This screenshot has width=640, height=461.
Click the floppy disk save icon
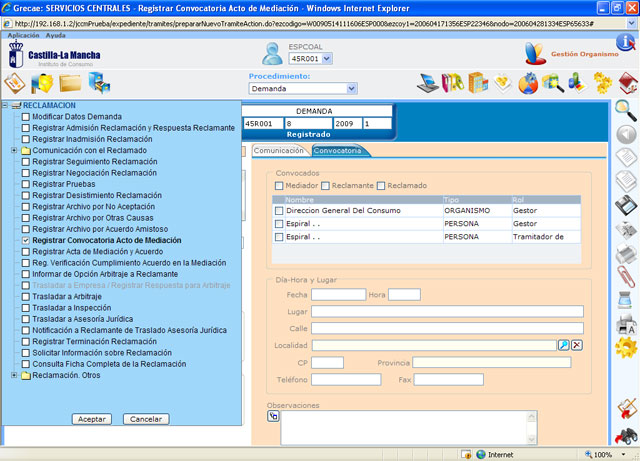[x=625, y=205]
